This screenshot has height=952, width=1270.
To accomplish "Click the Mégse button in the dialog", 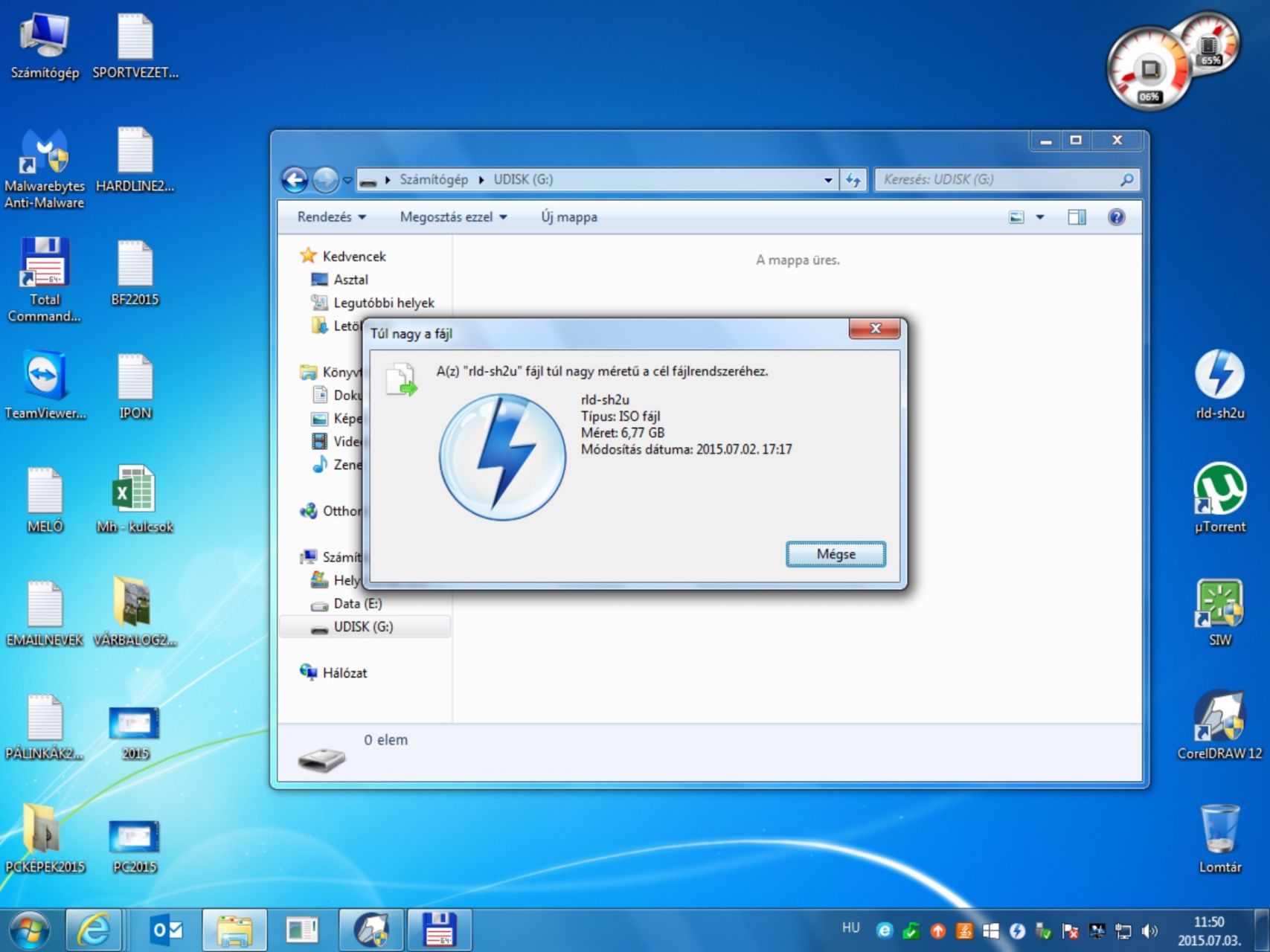I will tap(836, 554).
